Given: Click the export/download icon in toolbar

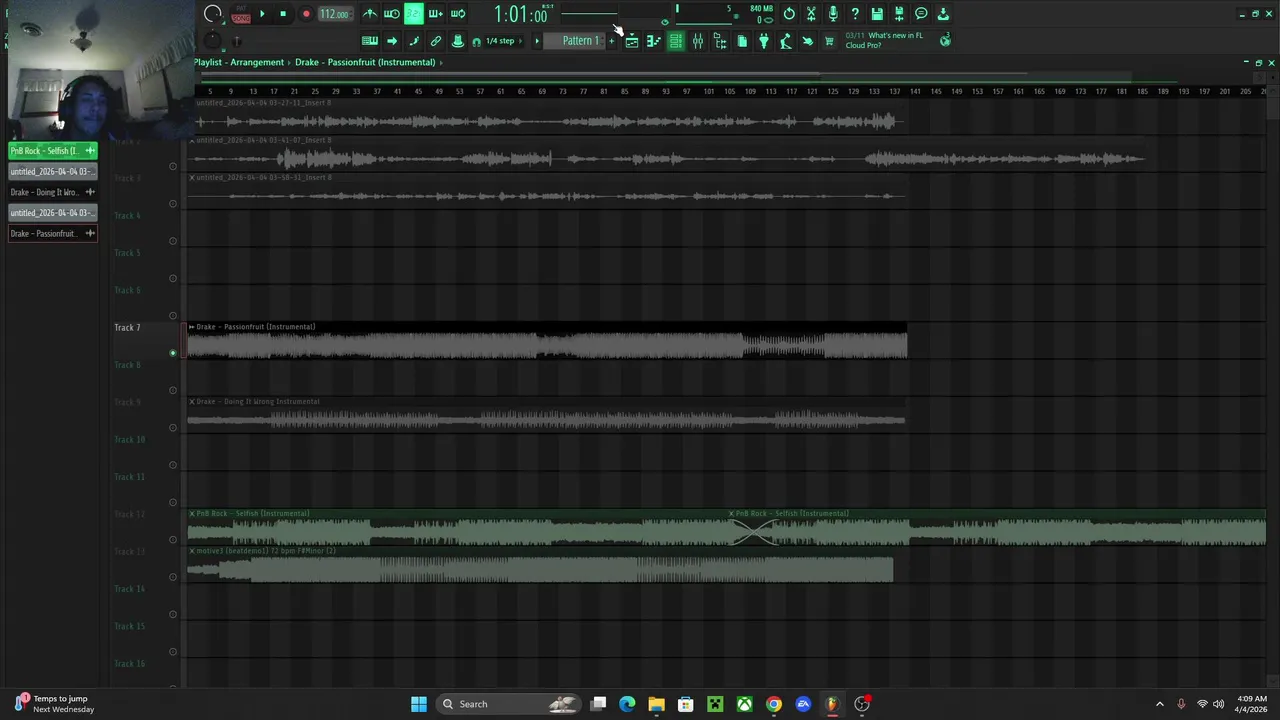Looking at the screenshot, I should tap(943, 14).
